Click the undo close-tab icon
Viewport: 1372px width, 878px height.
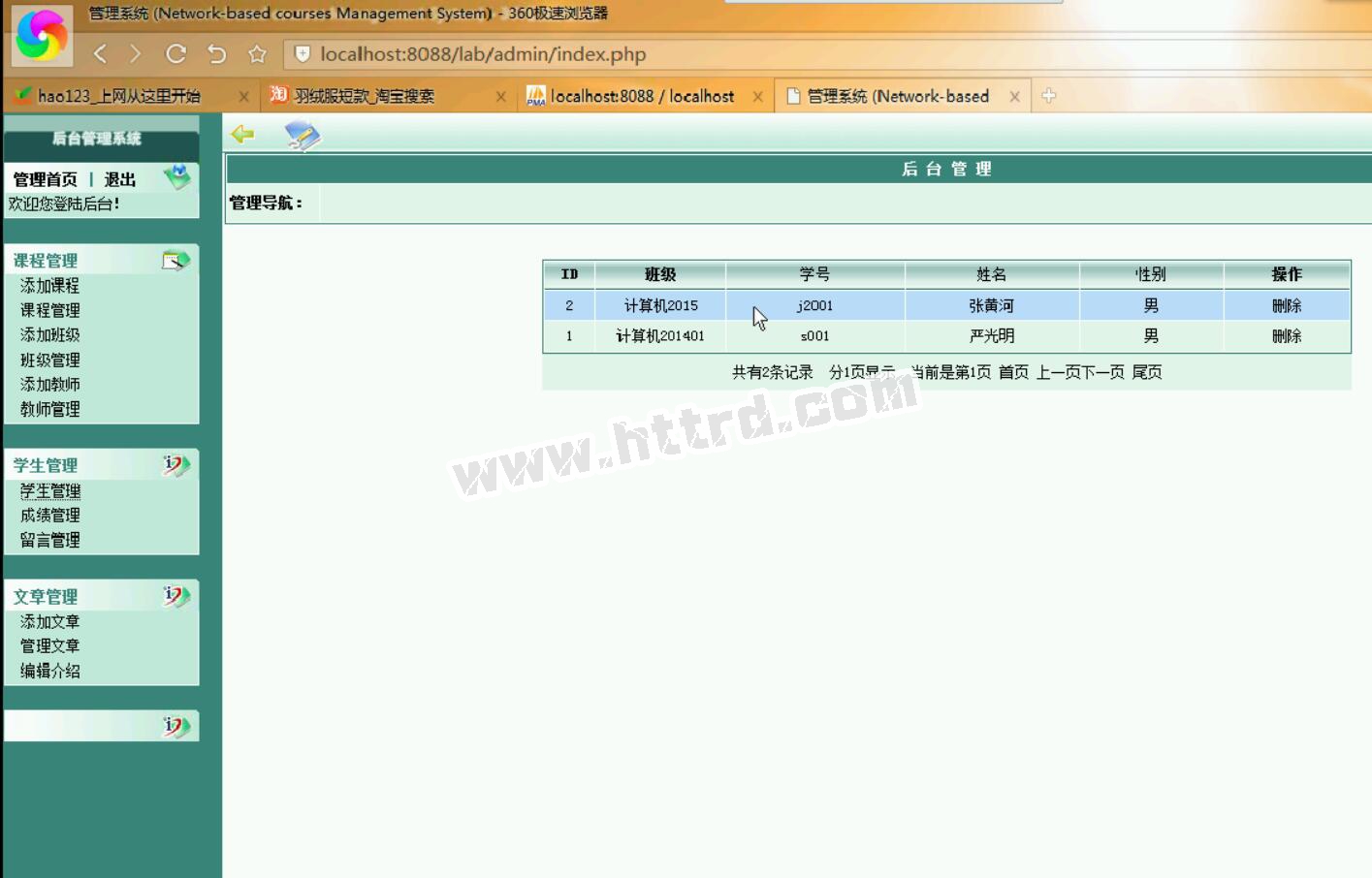[216, 54]
